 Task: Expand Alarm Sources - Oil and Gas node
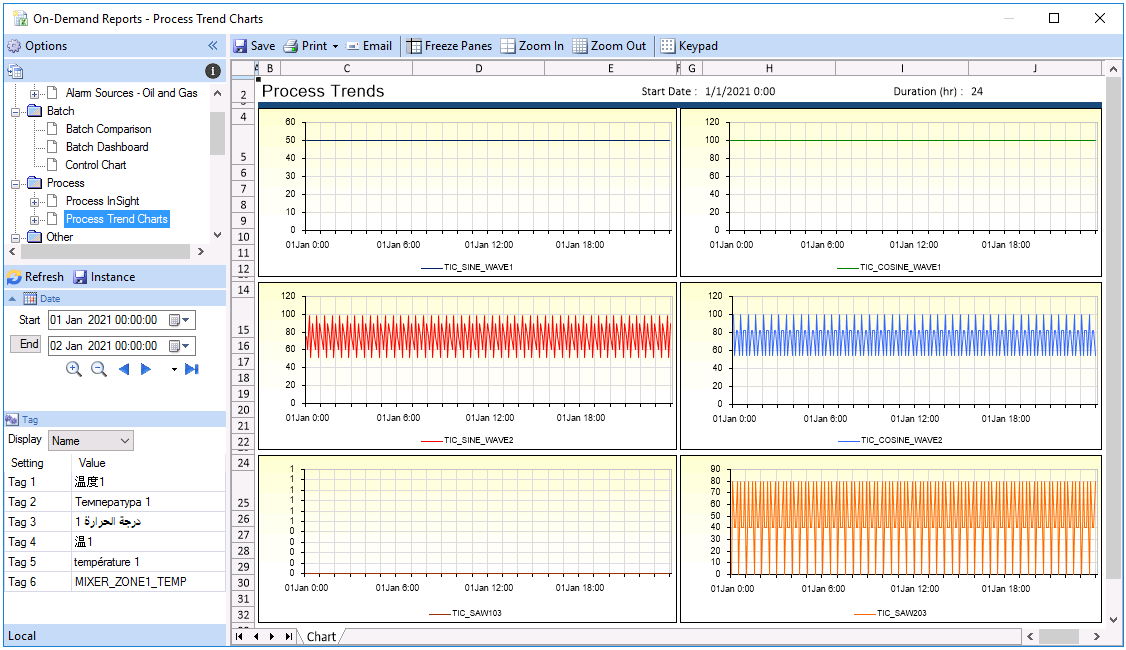(34, 93)
